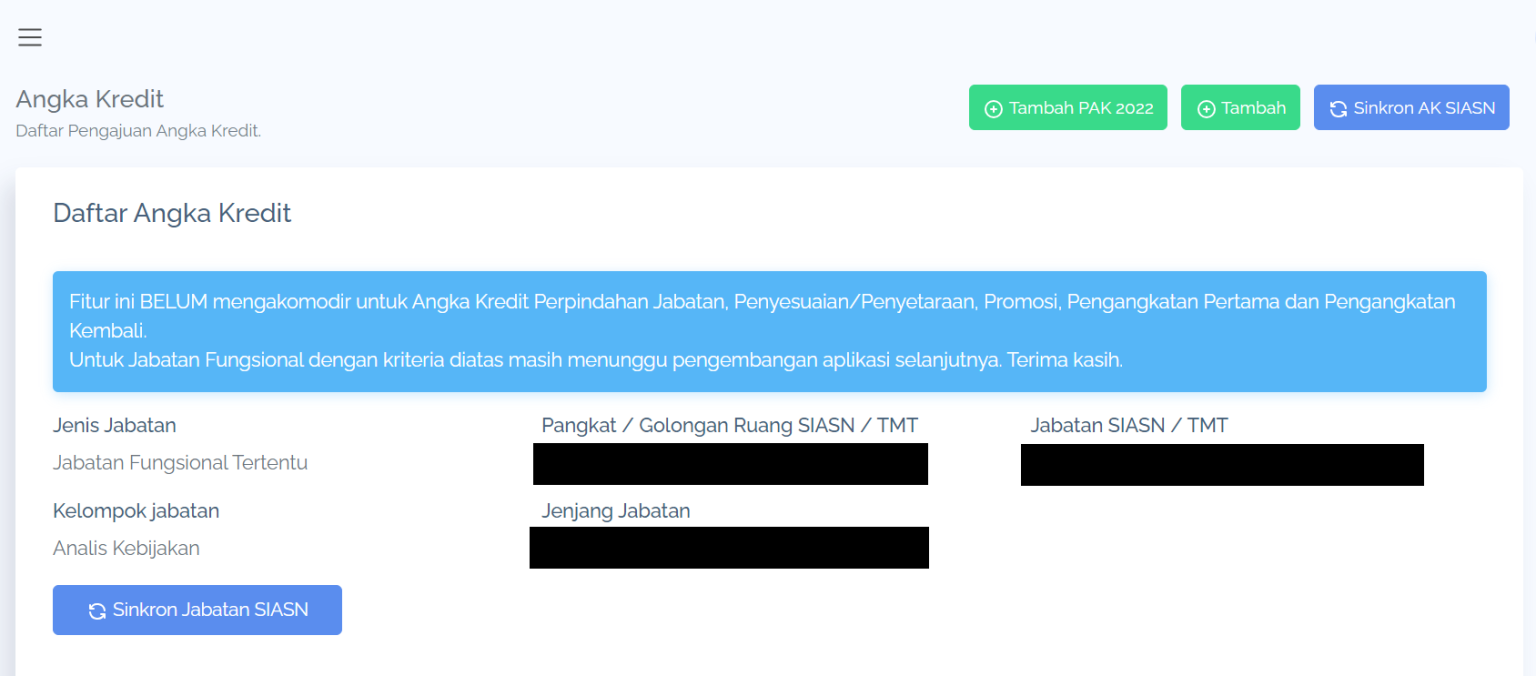1536x676 pixels.
Task: Select the Kelompok jabatan label
Action: point(136,511)
